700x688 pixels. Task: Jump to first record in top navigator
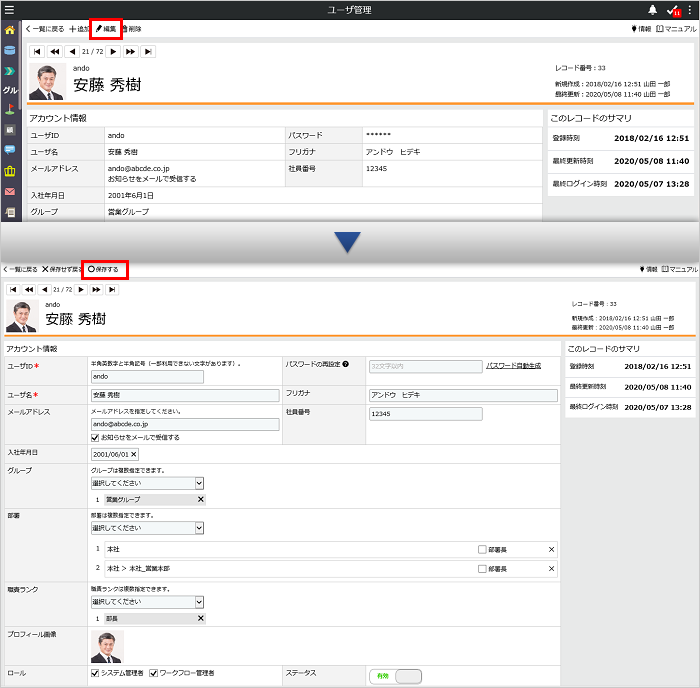pos(37,52)
